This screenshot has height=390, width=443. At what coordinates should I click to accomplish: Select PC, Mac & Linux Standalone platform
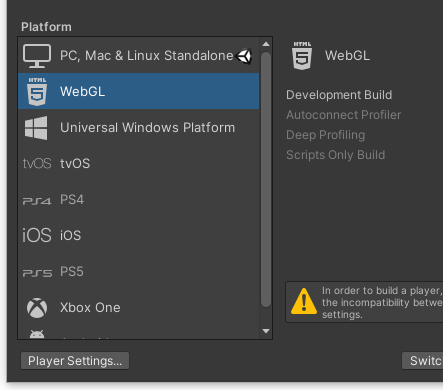pos(139,55)
